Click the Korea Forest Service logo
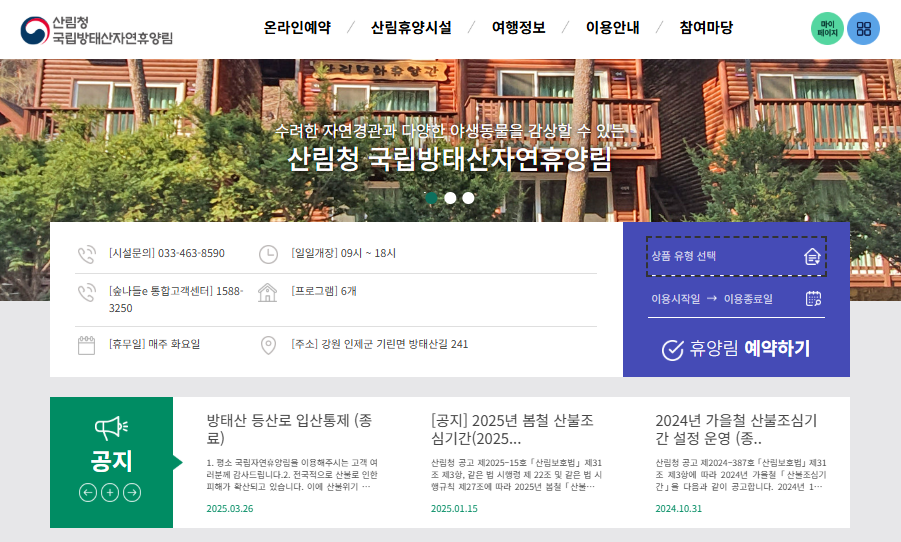901x542 pixels. tap(96, 30)
